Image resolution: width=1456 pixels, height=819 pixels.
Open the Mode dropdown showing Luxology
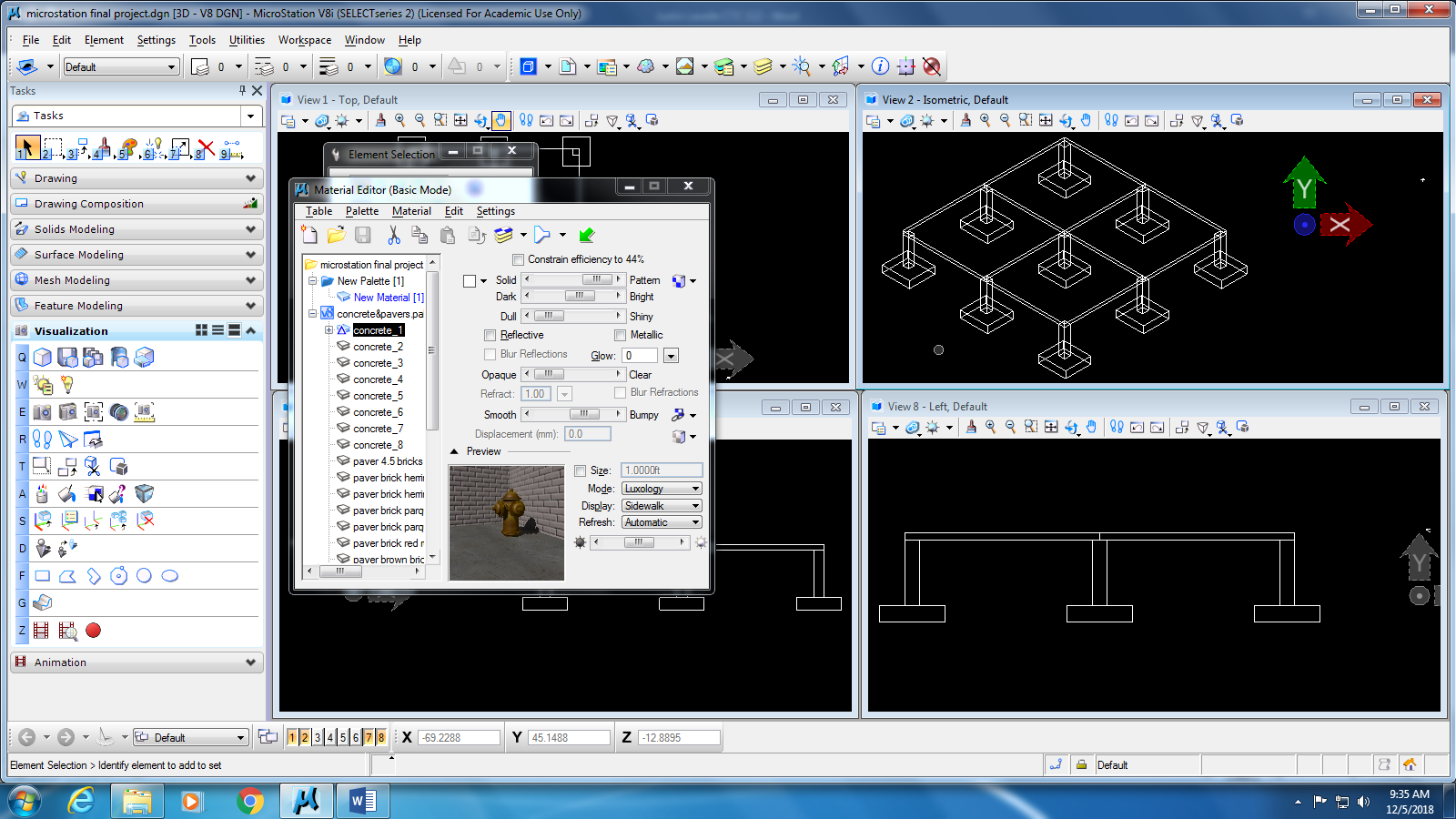coord(662,489)
